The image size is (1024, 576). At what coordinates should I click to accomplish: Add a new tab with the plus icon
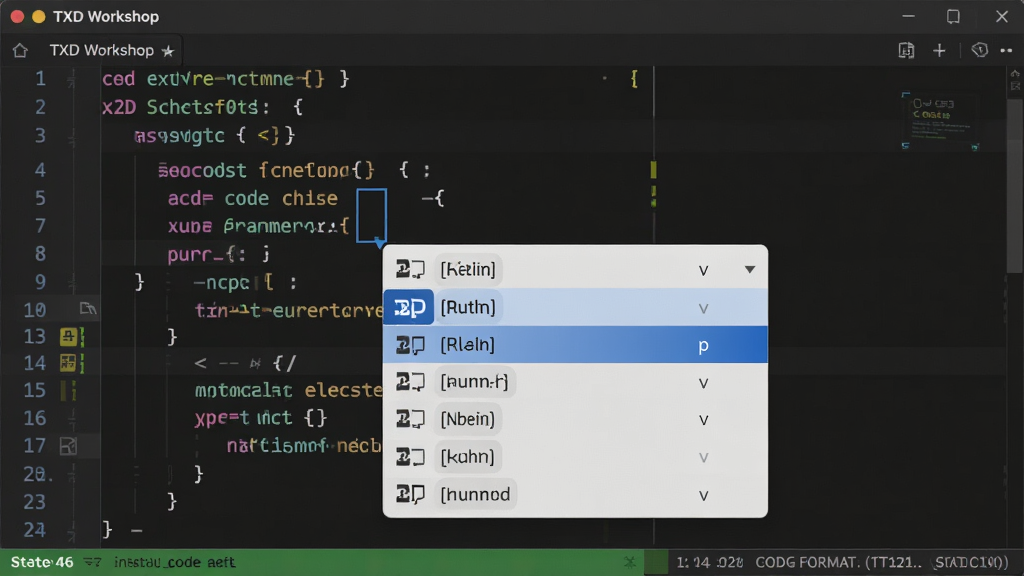pos(939,50)
